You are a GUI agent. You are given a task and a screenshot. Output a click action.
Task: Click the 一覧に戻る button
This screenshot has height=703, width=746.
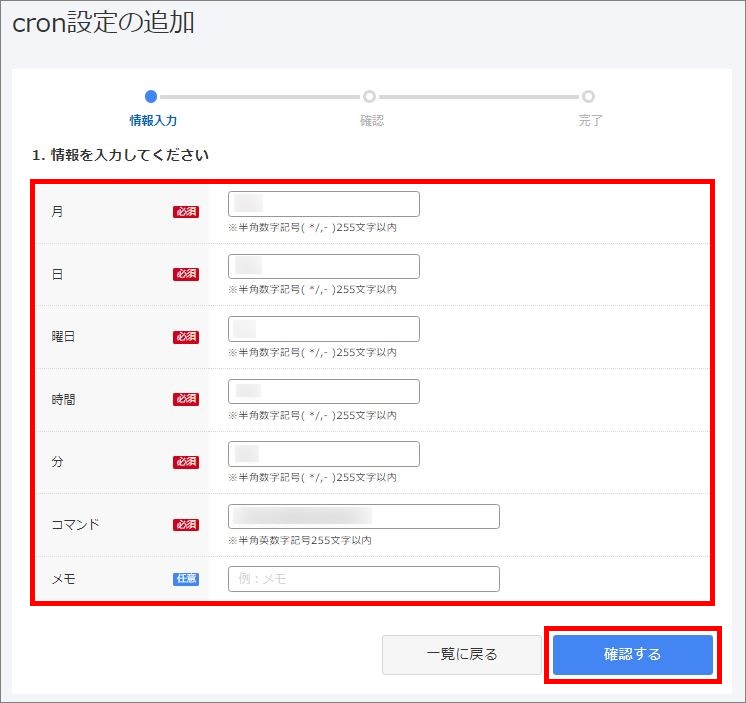coord(461,654)
